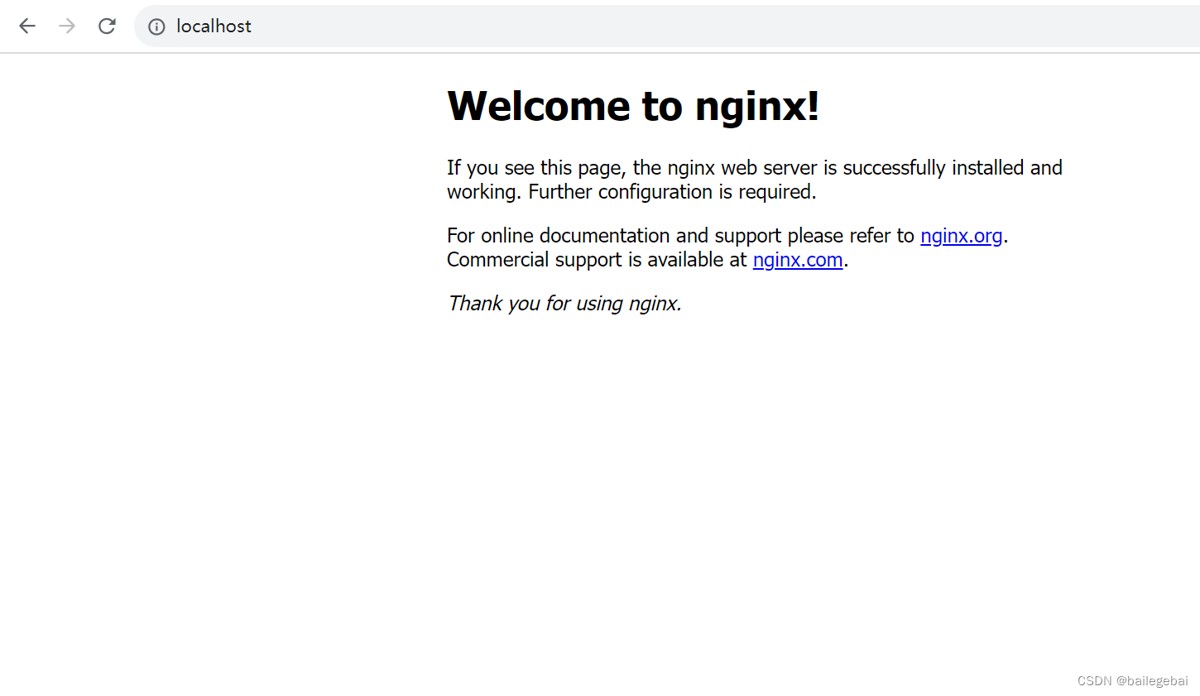The height and width of the screenshot is (696, 1200).
Task: Click "For online documentation and support" text
Action: click(614, 236)
